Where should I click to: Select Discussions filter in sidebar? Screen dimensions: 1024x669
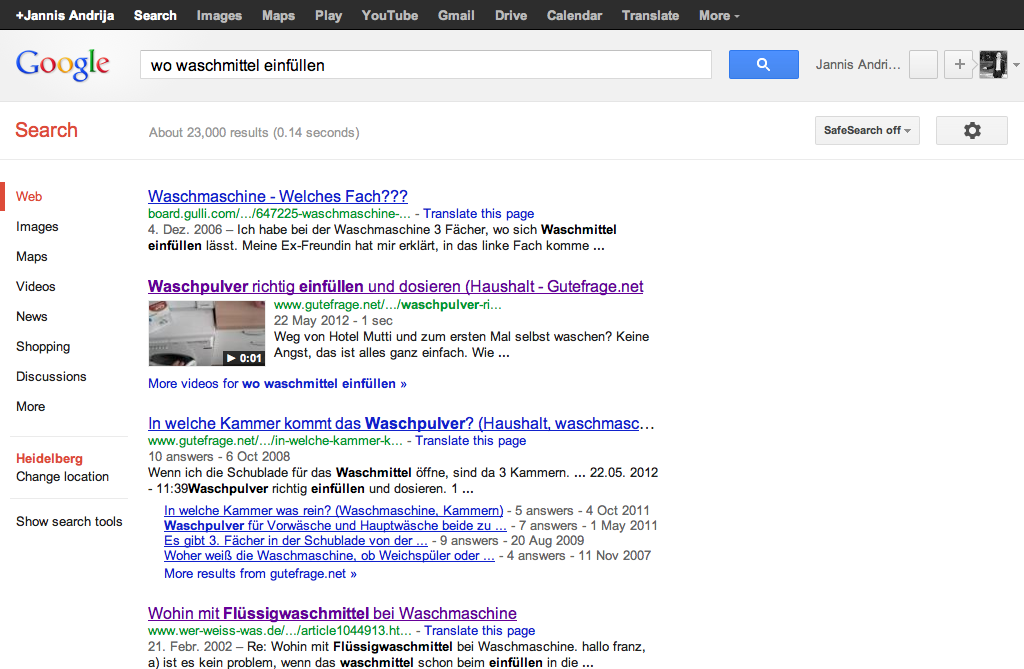tap(51, 376)
